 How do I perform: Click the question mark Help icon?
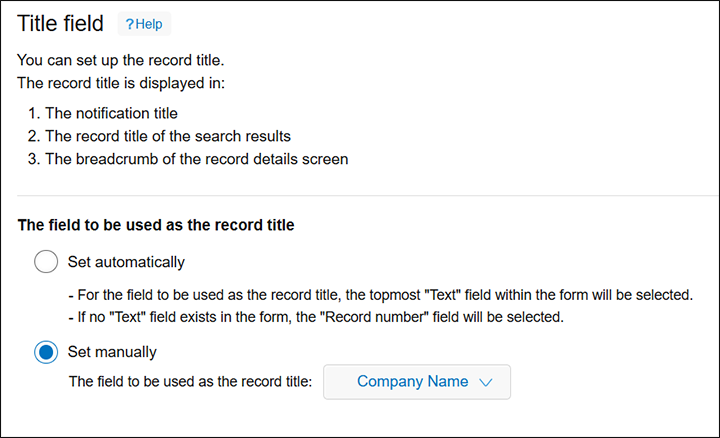pos(129,24)
